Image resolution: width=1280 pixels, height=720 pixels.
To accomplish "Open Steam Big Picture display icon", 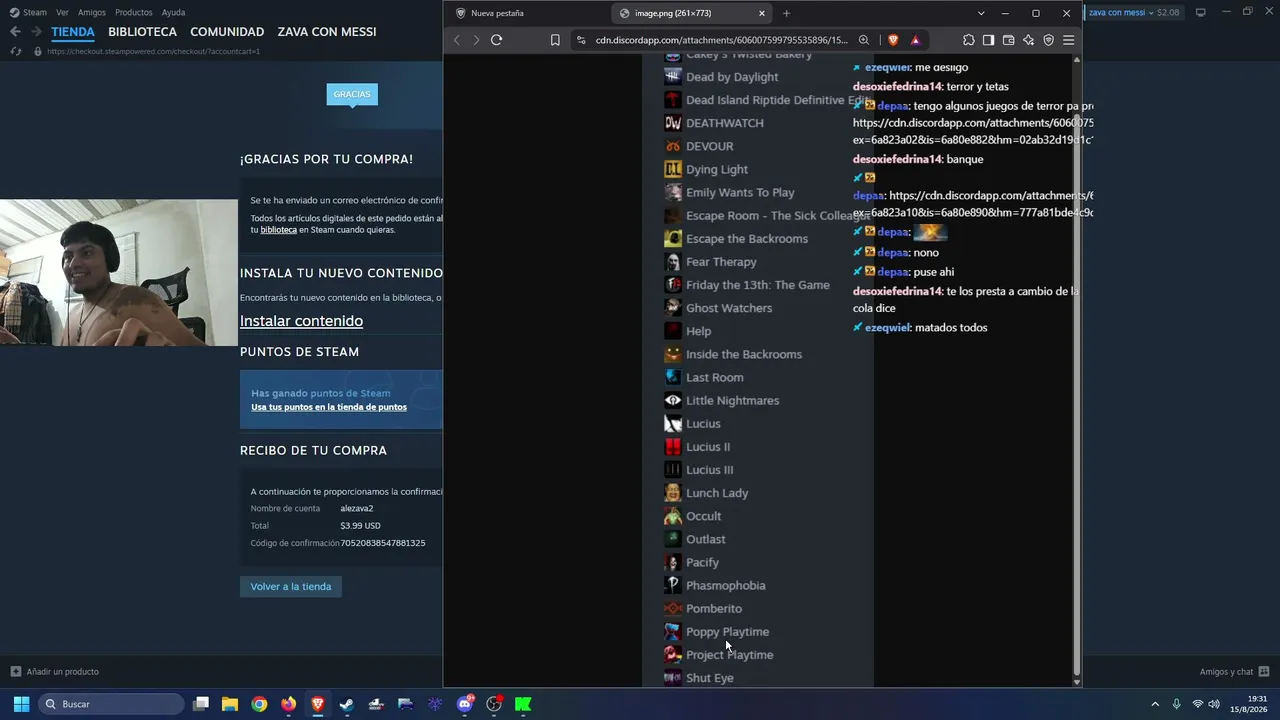I will click(1200, 12).
